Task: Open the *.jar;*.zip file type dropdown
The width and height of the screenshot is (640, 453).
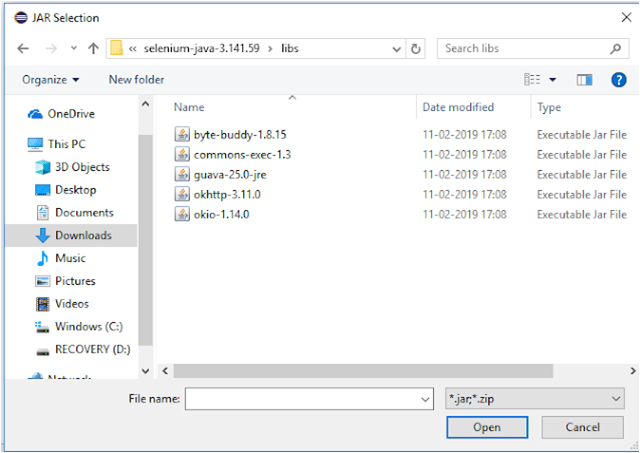Action: pos(534,399)
